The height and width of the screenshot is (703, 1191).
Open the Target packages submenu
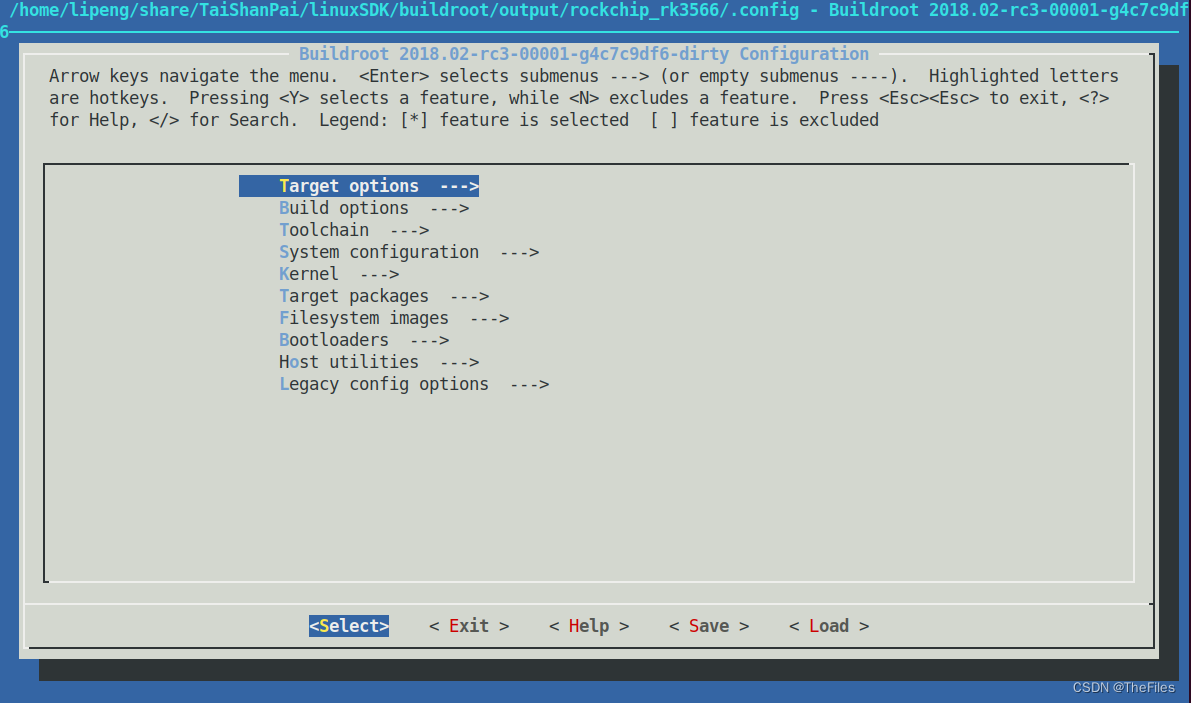tap(384, 296)
